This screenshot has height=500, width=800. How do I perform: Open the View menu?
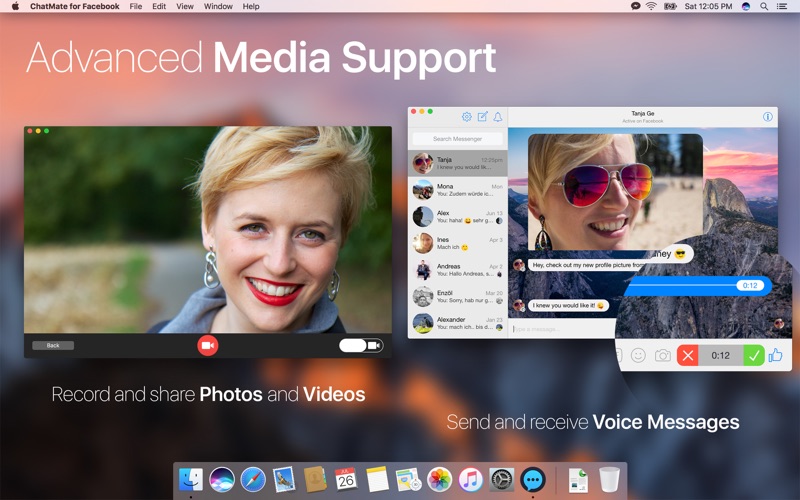(185, 6)
